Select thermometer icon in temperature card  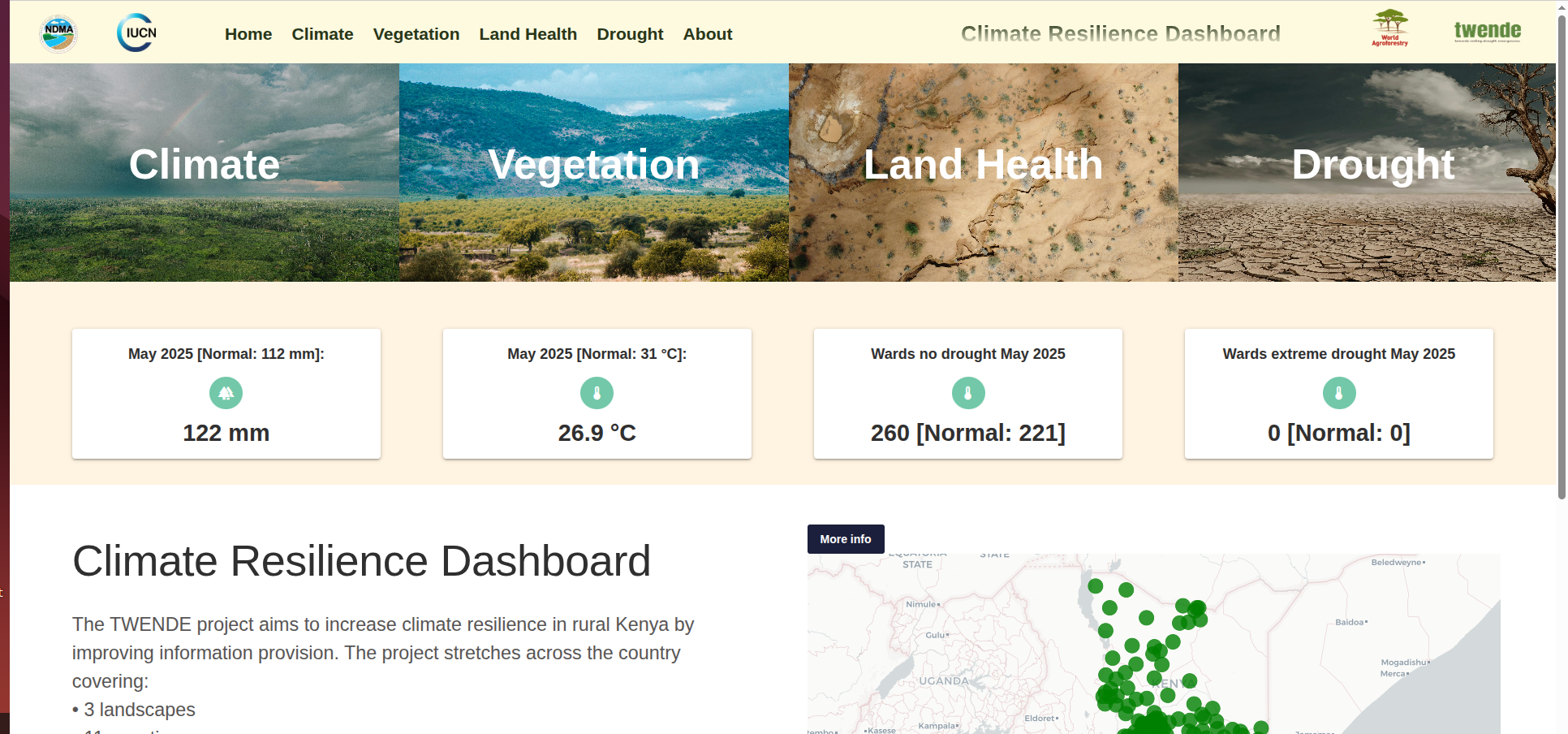point(597,393)
